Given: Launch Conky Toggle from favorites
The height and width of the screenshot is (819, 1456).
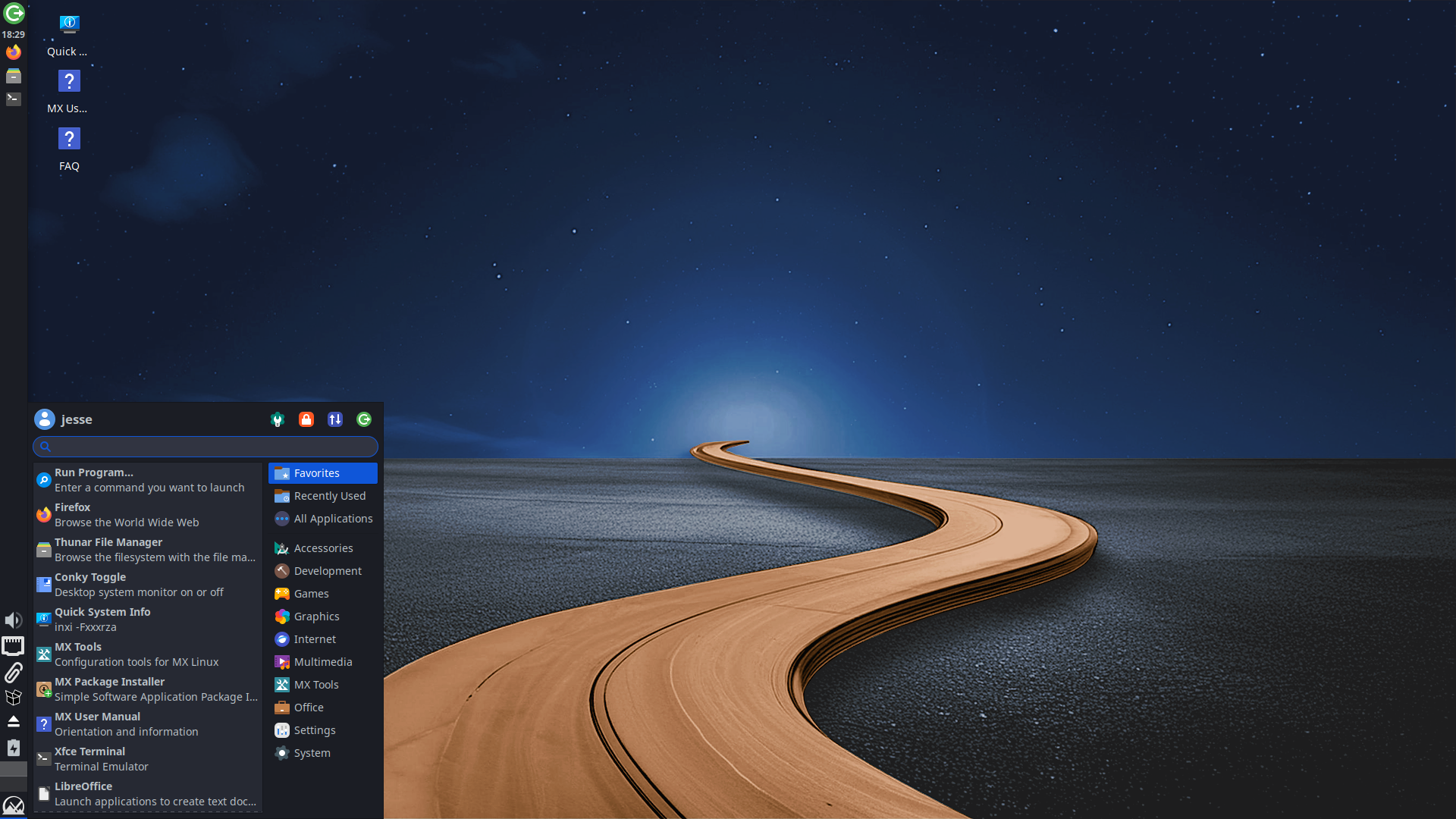Looking at the screenshot, I should (148, 585).
